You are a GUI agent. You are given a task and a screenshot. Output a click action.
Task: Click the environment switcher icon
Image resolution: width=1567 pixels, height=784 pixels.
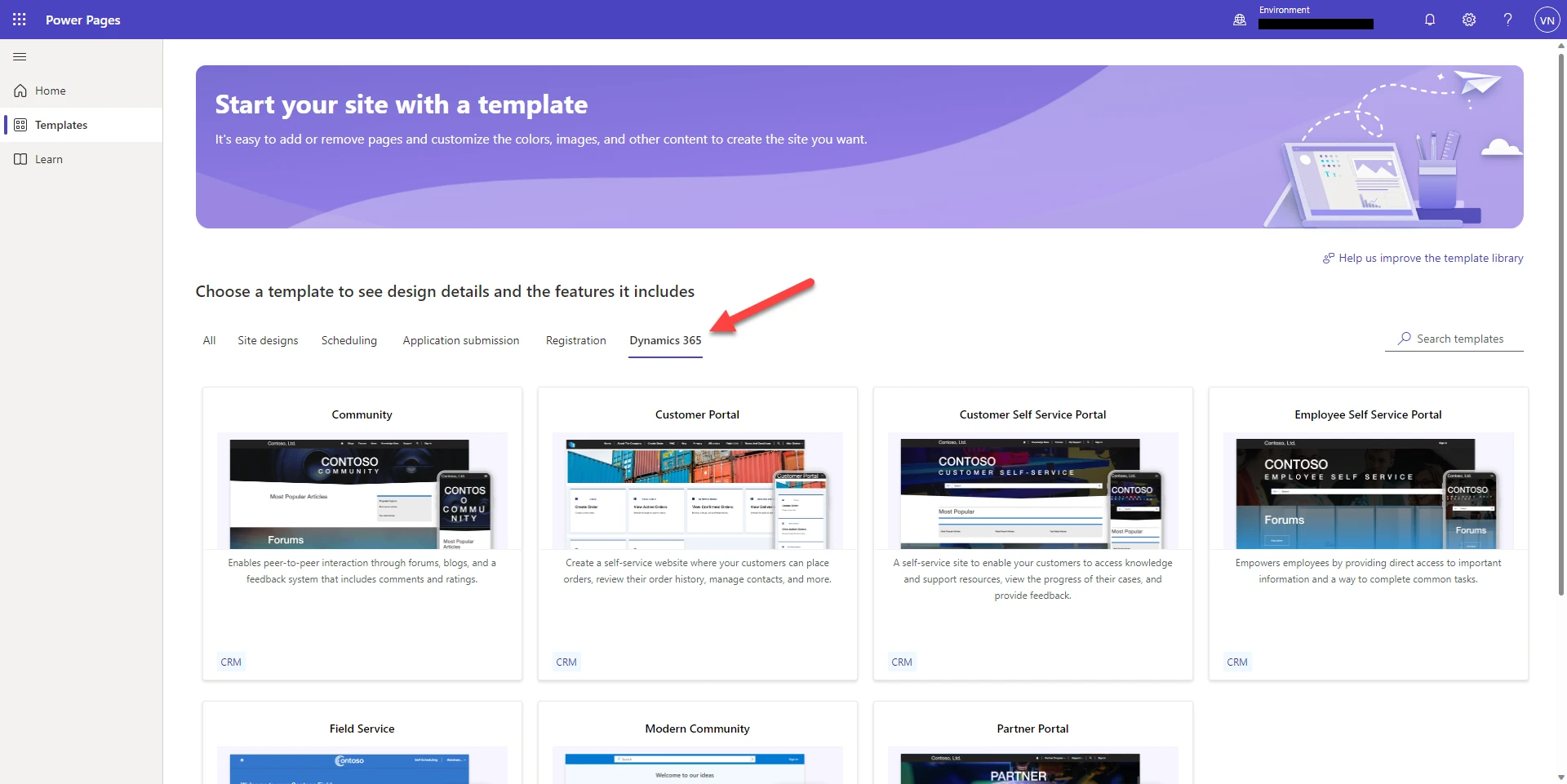(x=1239, y=20)
